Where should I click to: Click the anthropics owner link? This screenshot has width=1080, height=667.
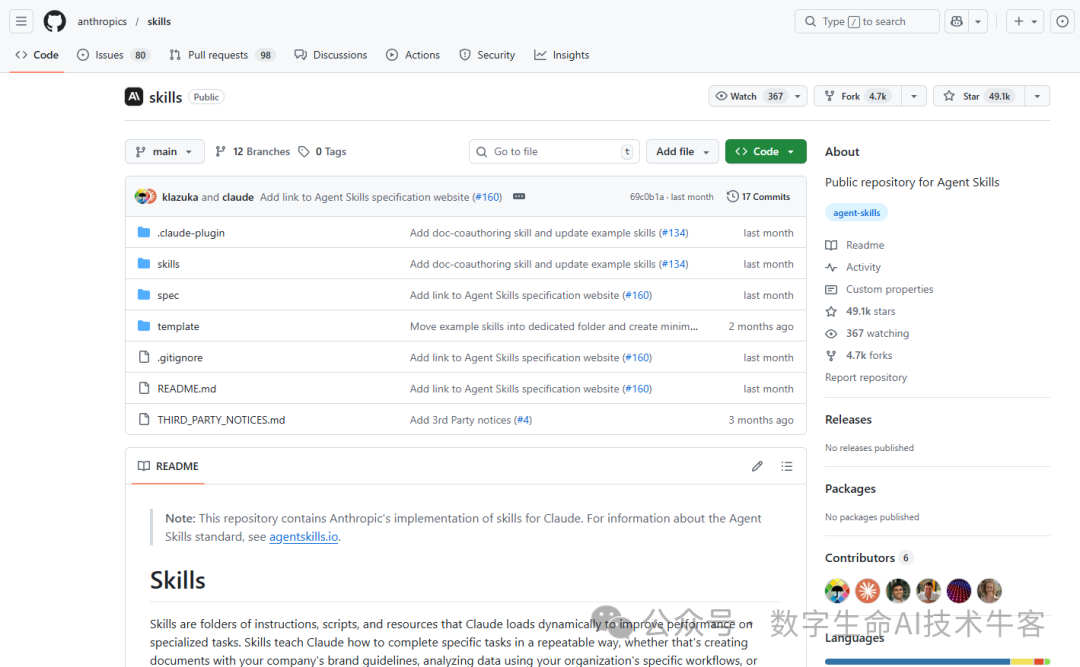(102, 21)
